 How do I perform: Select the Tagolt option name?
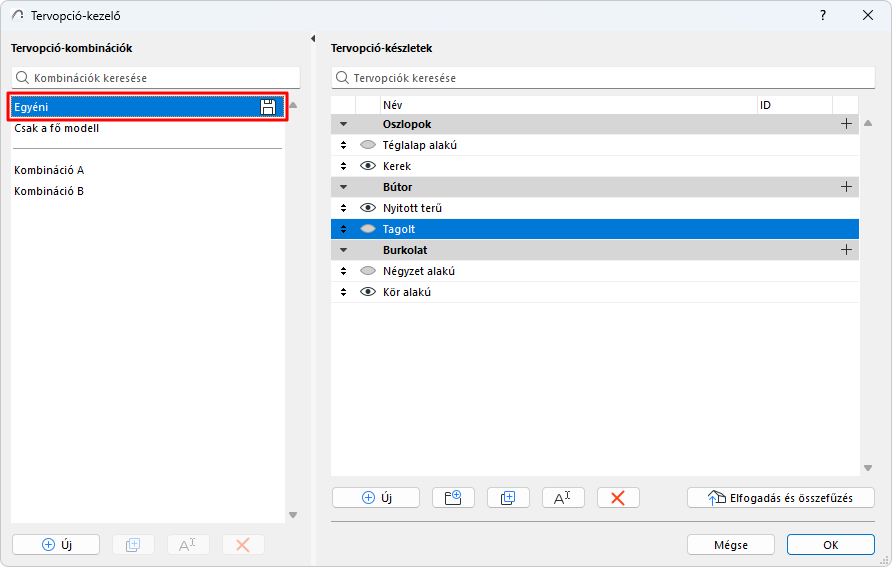(399, 229)
